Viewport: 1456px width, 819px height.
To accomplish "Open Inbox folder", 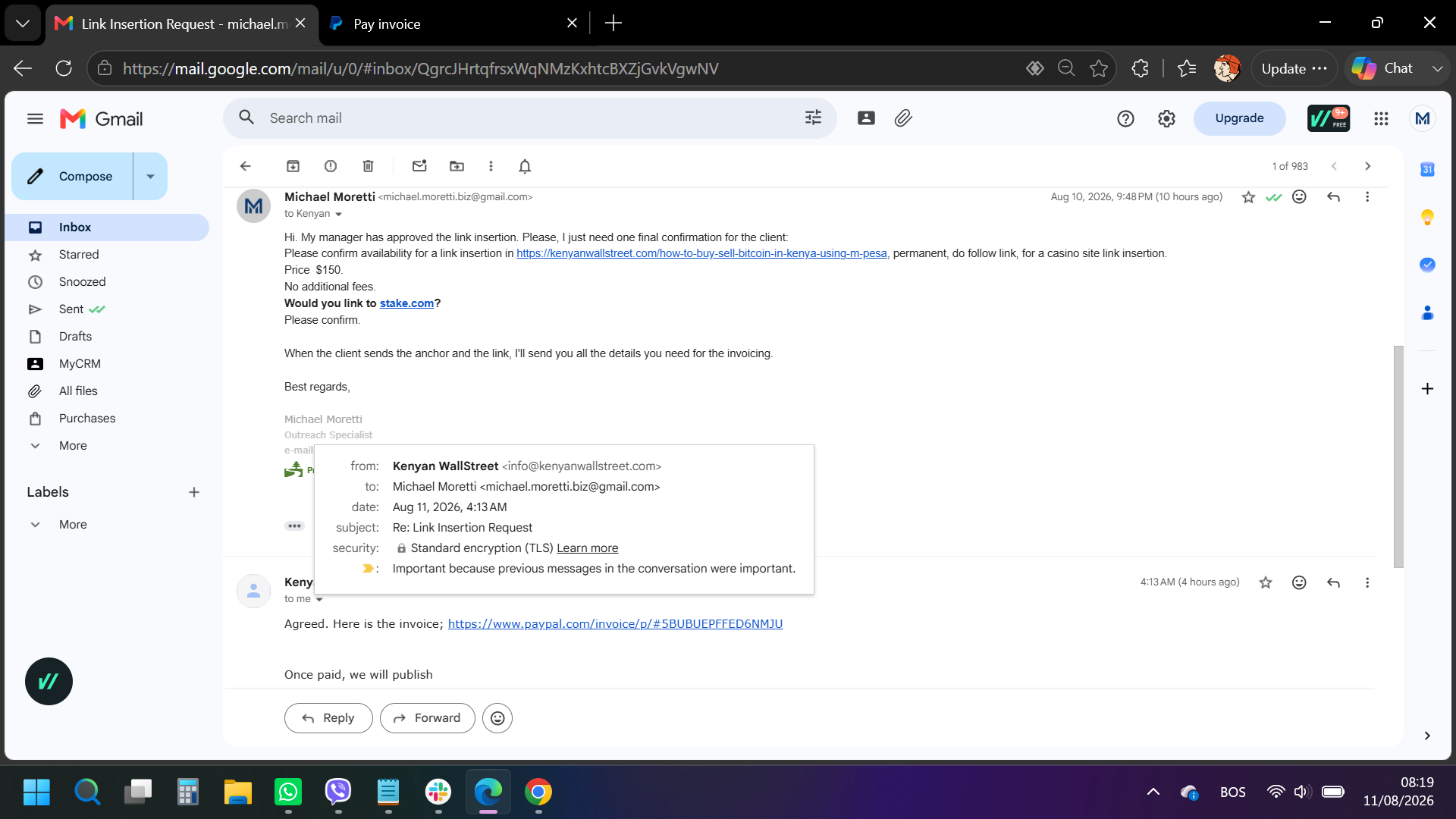I will click(x=107, y=227).
